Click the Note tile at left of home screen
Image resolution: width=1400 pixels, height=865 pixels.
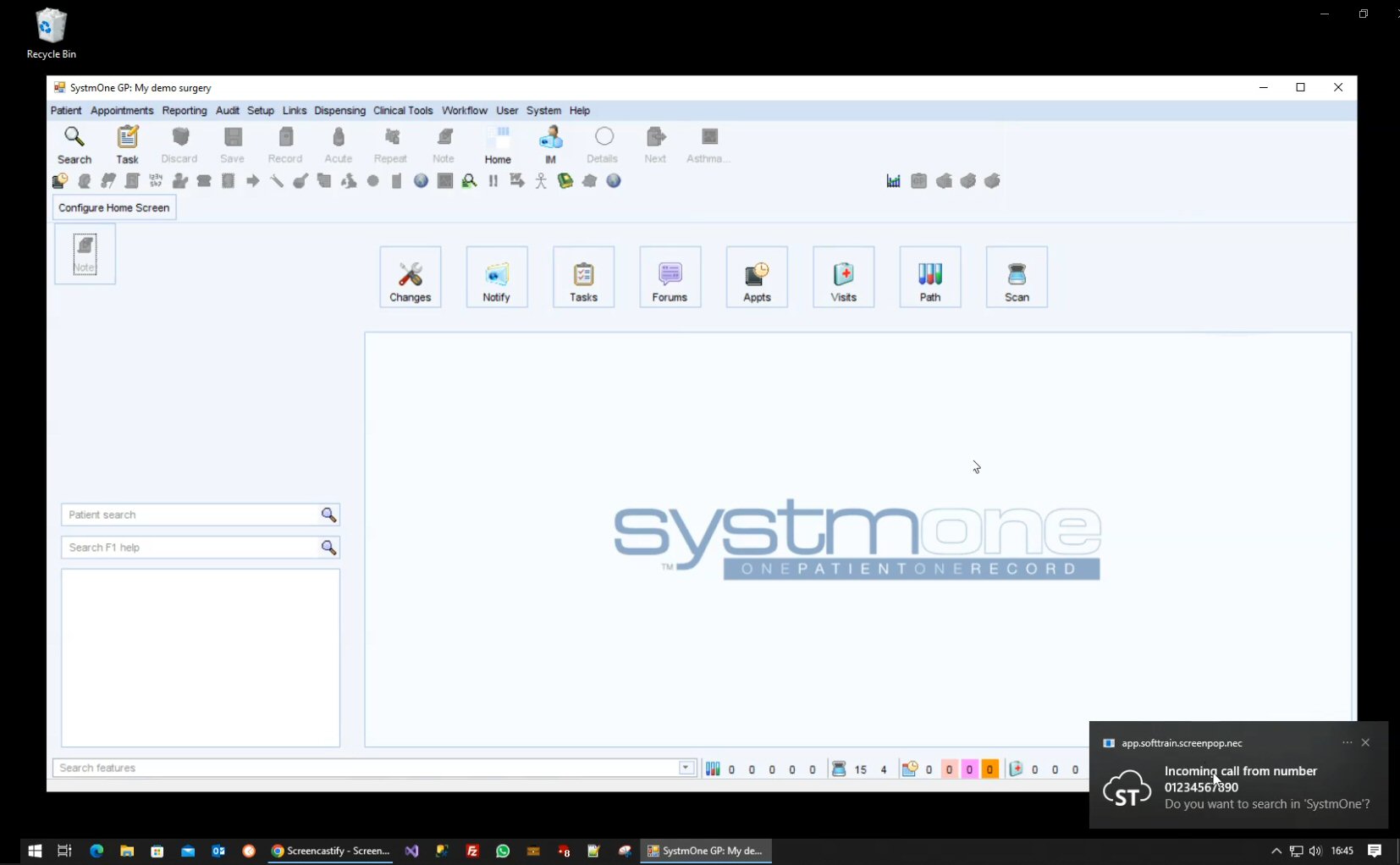tap(85, 253)
